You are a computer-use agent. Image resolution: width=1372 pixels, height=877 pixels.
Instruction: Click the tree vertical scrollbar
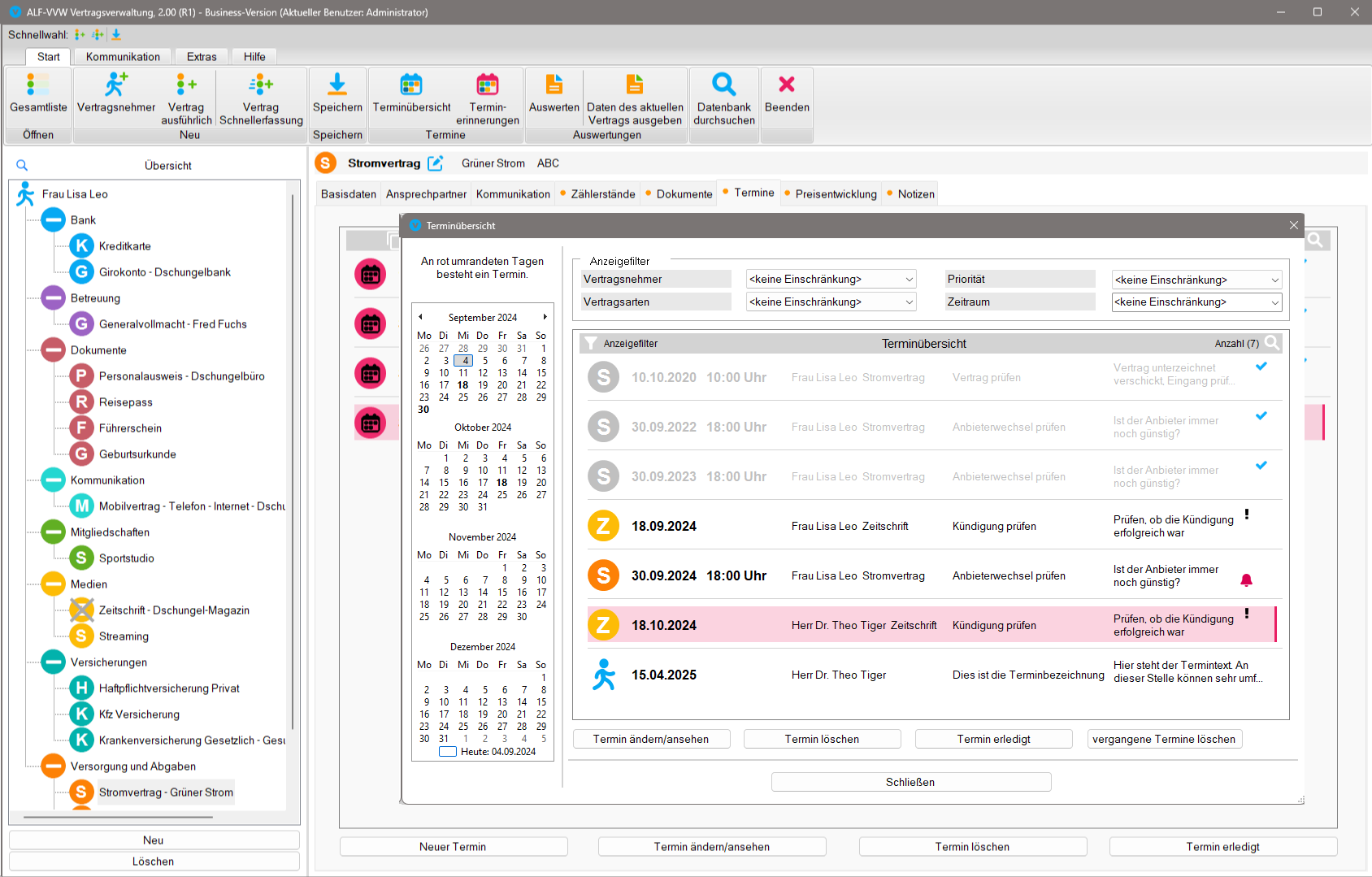(292, 462)
